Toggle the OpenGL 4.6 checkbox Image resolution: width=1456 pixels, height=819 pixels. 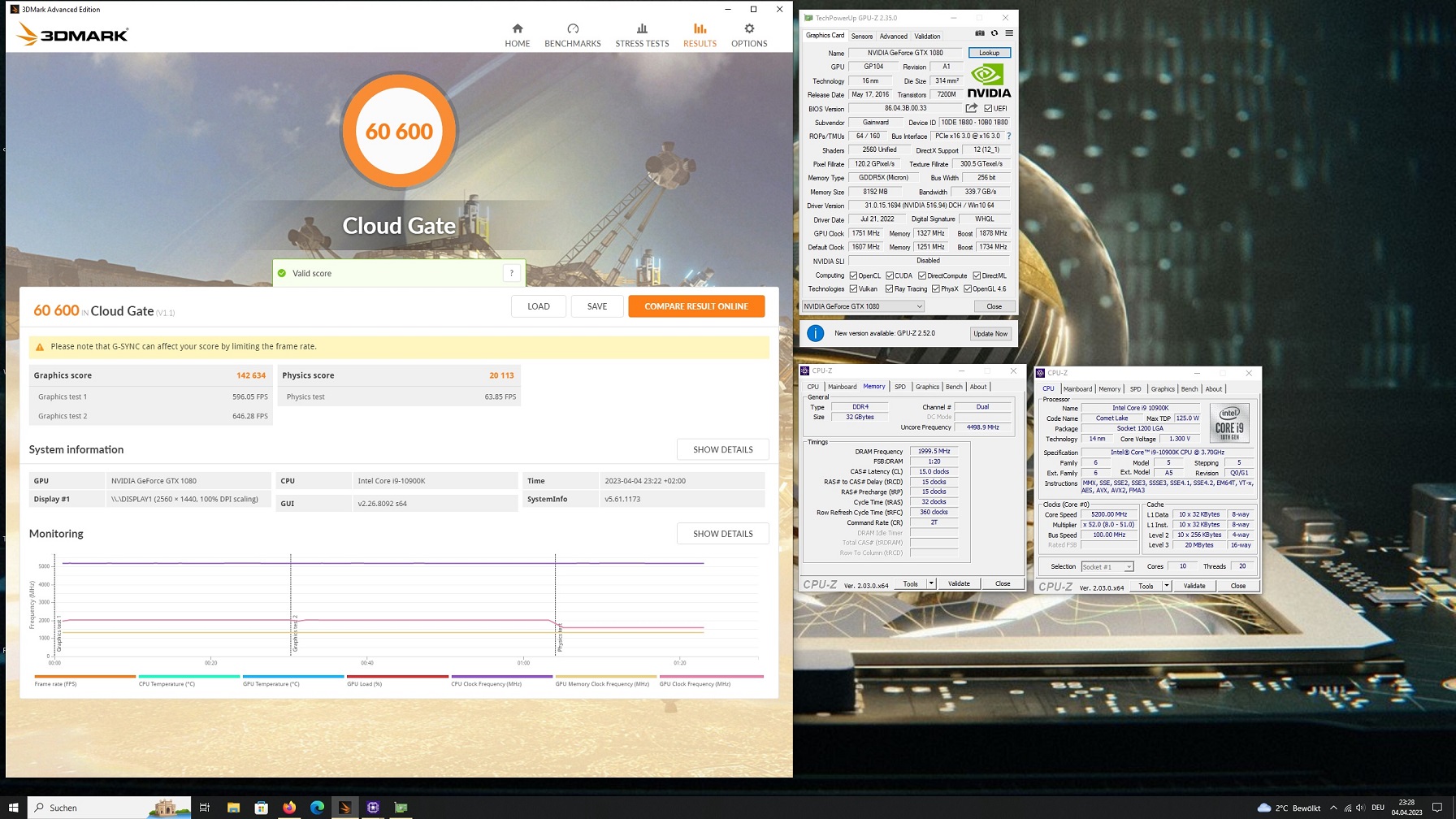pos(968,288)
